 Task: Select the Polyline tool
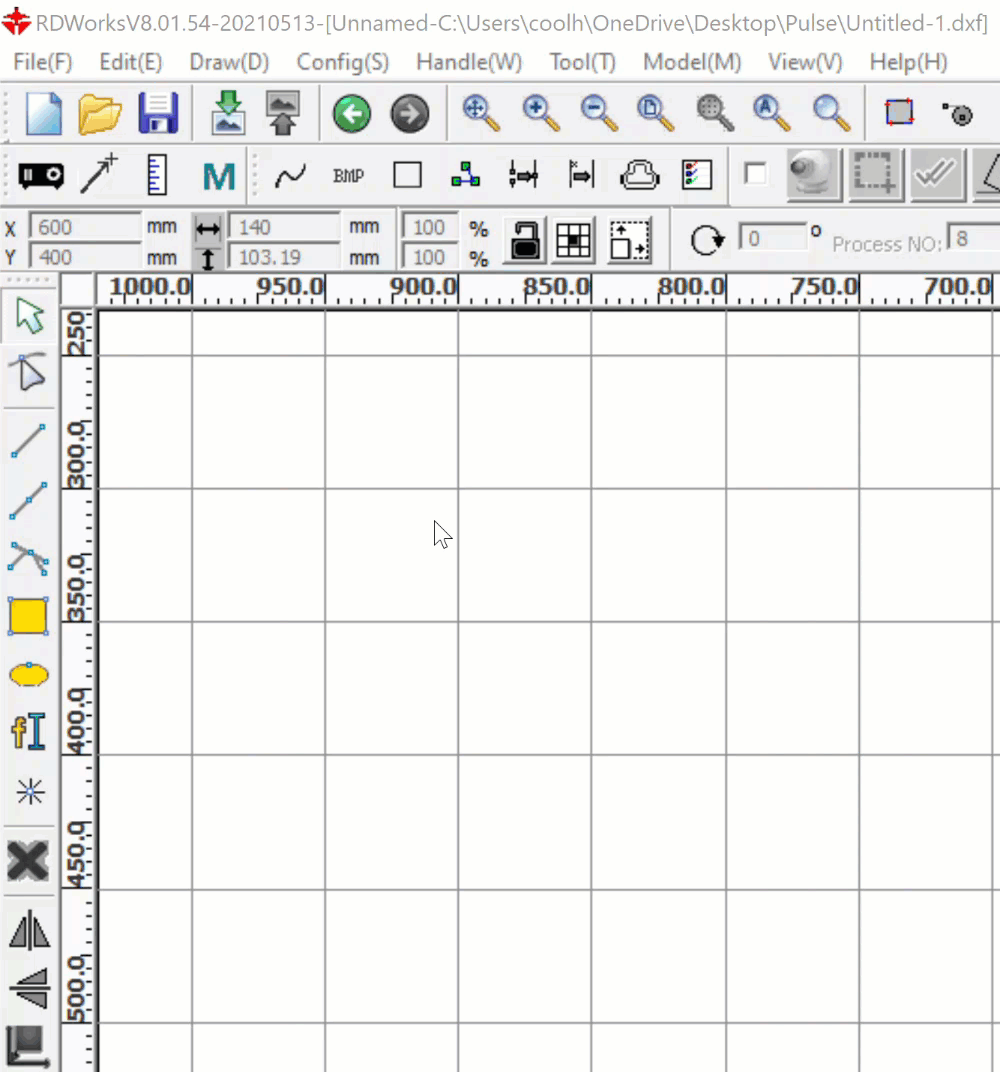click(x=29, y=500)
